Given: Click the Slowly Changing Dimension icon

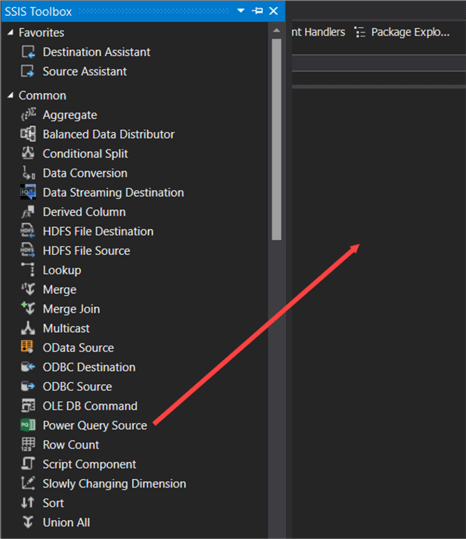Looking at the screenshot, I should pyautogui.click(x=28, y=483).
